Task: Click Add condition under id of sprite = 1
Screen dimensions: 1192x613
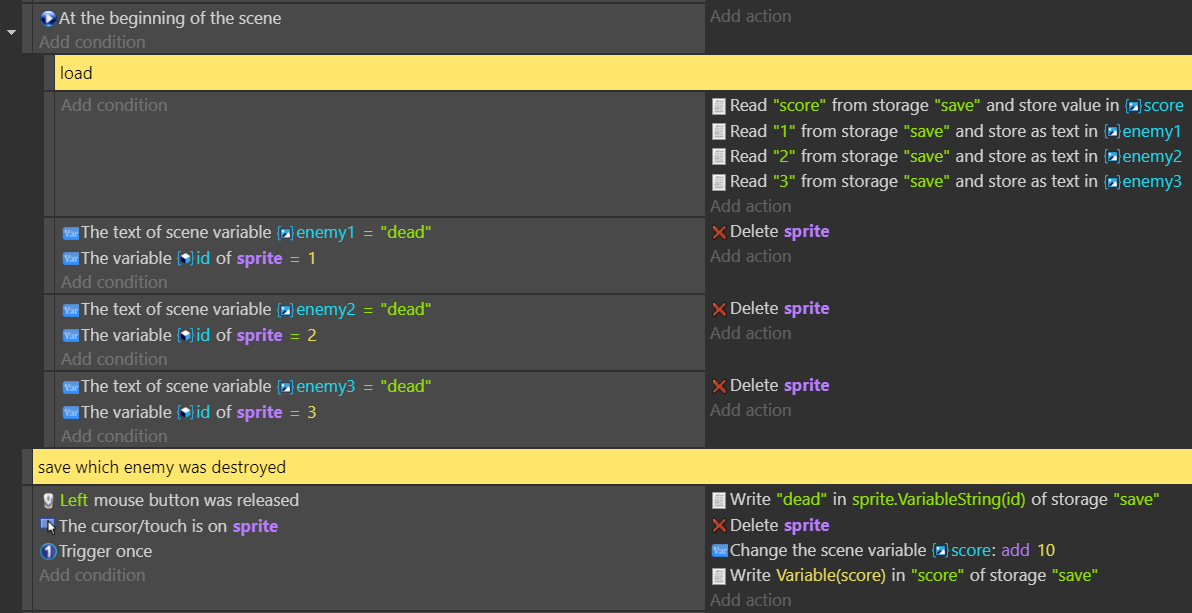Action: tap(114, 282)
